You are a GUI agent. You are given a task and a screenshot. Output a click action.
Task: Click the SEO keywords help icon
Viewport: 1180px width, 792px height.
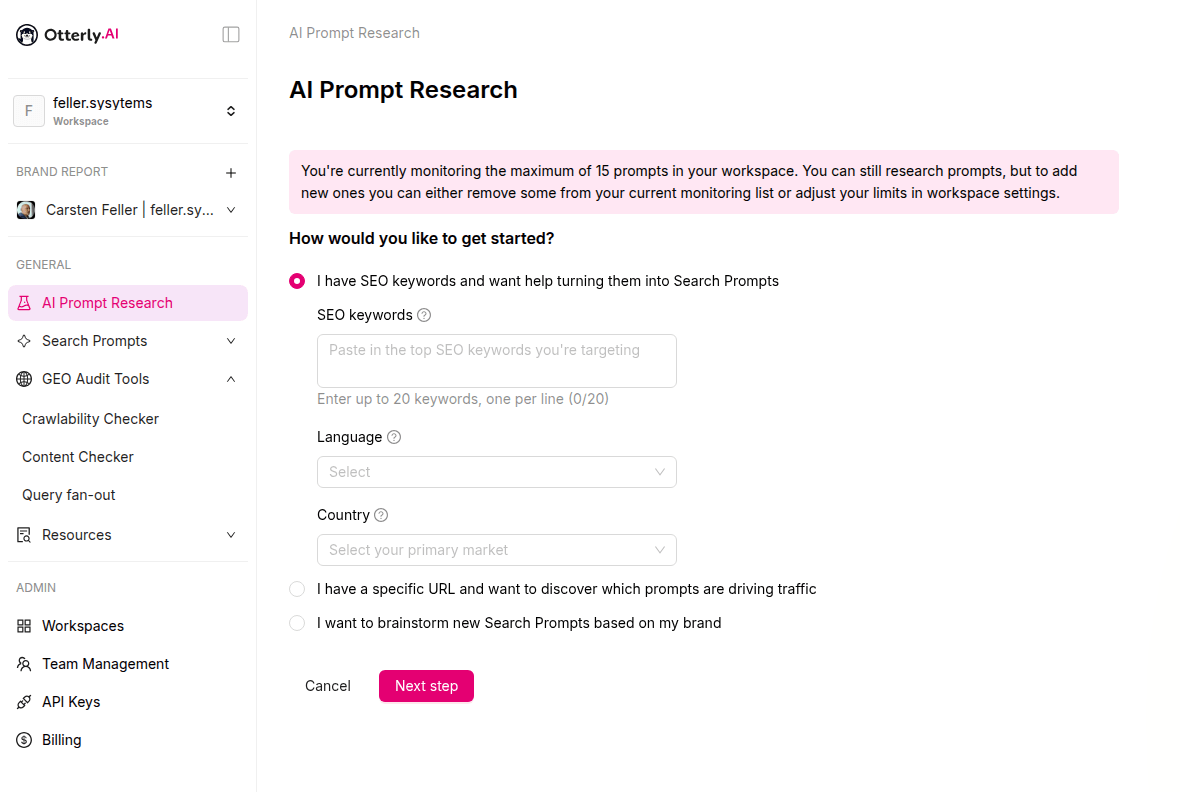coord(424,315)
